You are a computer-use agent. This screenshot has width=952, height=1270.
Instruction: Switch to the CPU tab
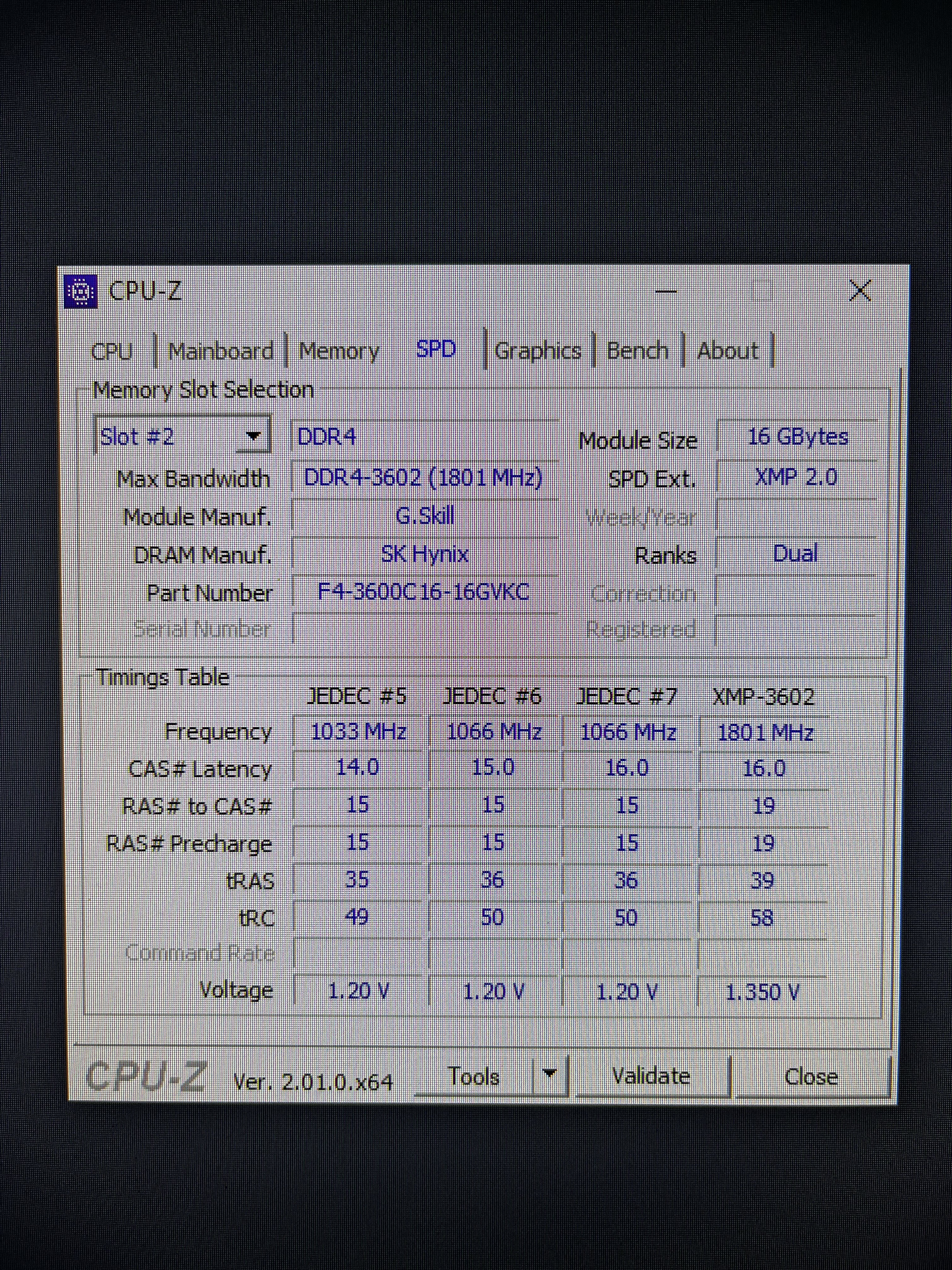coord(111,352)
